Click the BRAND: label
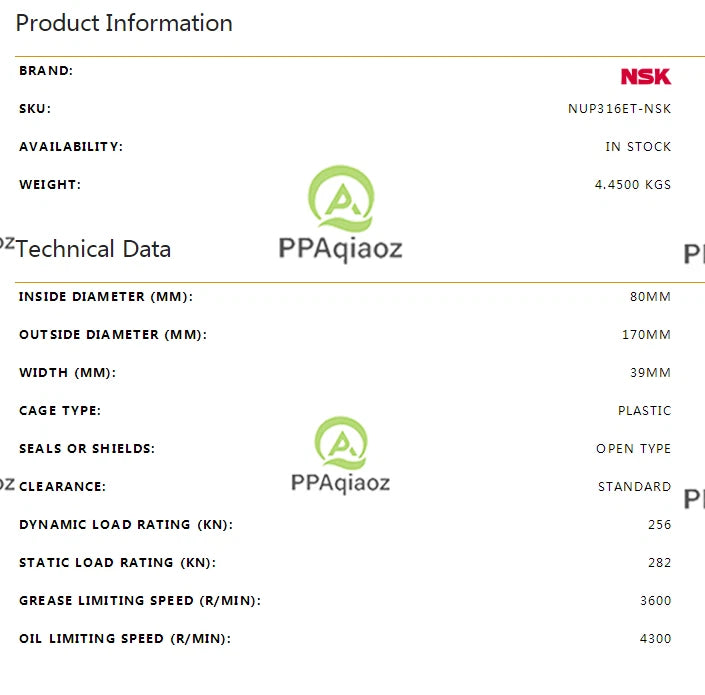The image size is (705, 695). [46, 71]
